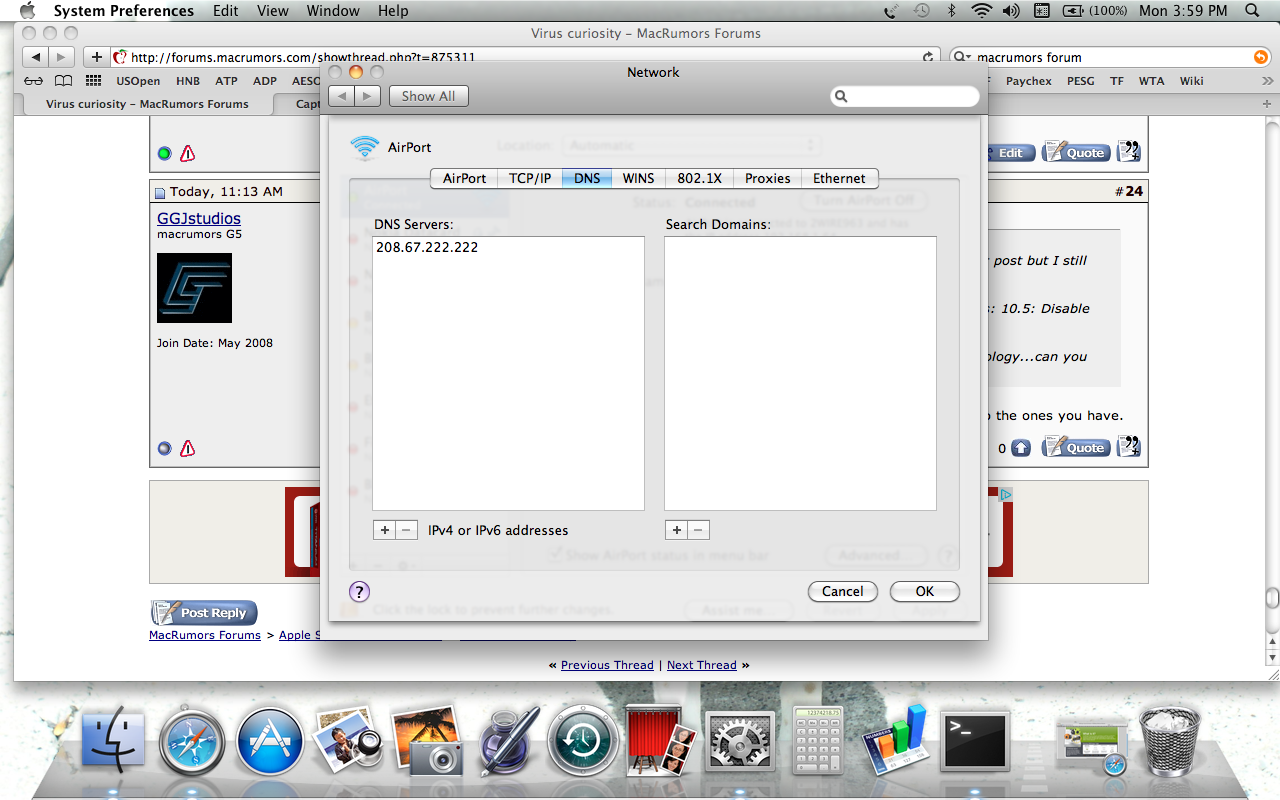The height and width of the screenshot is (800, 1280).
Task: Open the Help menu
Action: (x=393, y=11)
